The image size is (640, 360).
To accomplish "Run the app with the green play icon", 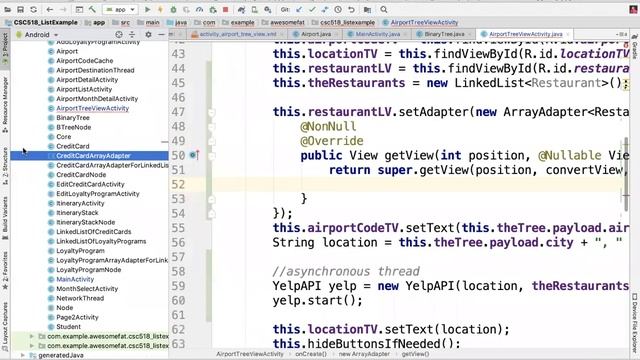I will (x=147, y=9).
